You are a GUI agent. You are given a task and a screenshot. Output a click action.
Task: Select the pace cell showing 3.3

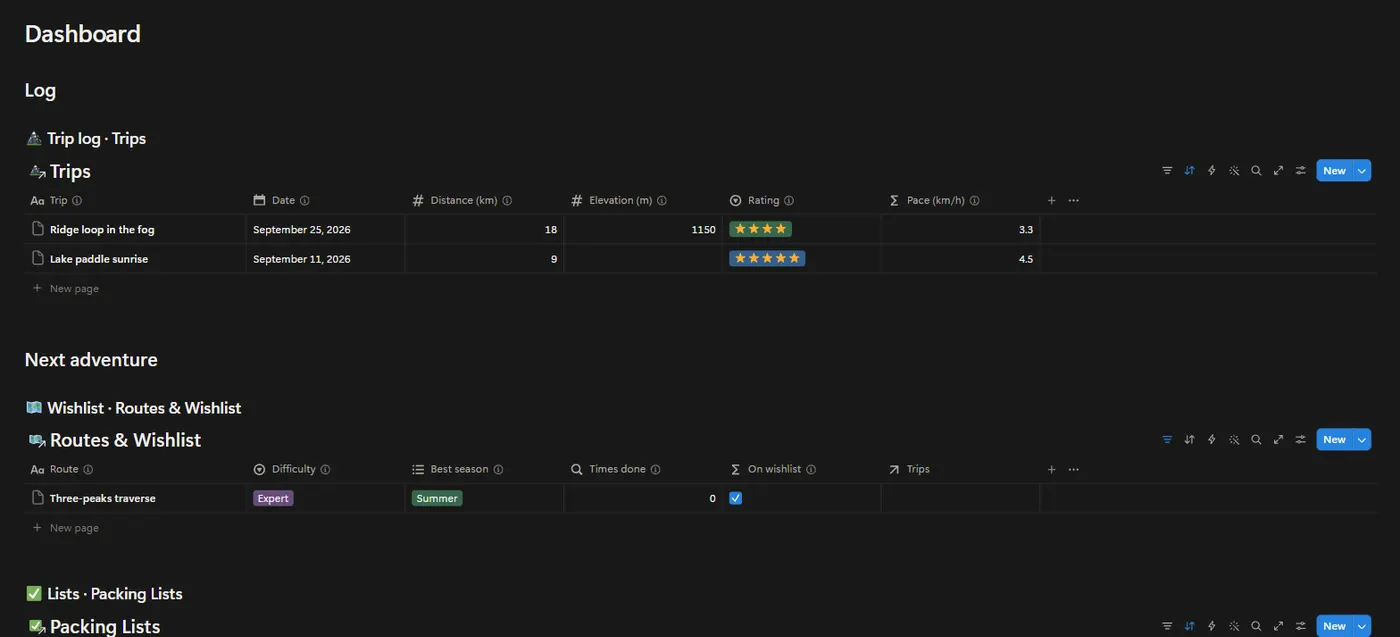pos(961,230)
